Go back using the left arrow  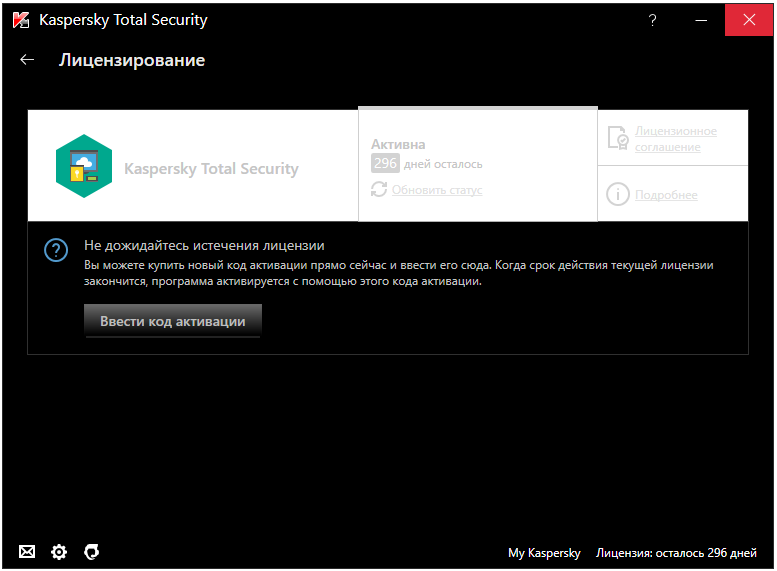(x=27, y=59)
